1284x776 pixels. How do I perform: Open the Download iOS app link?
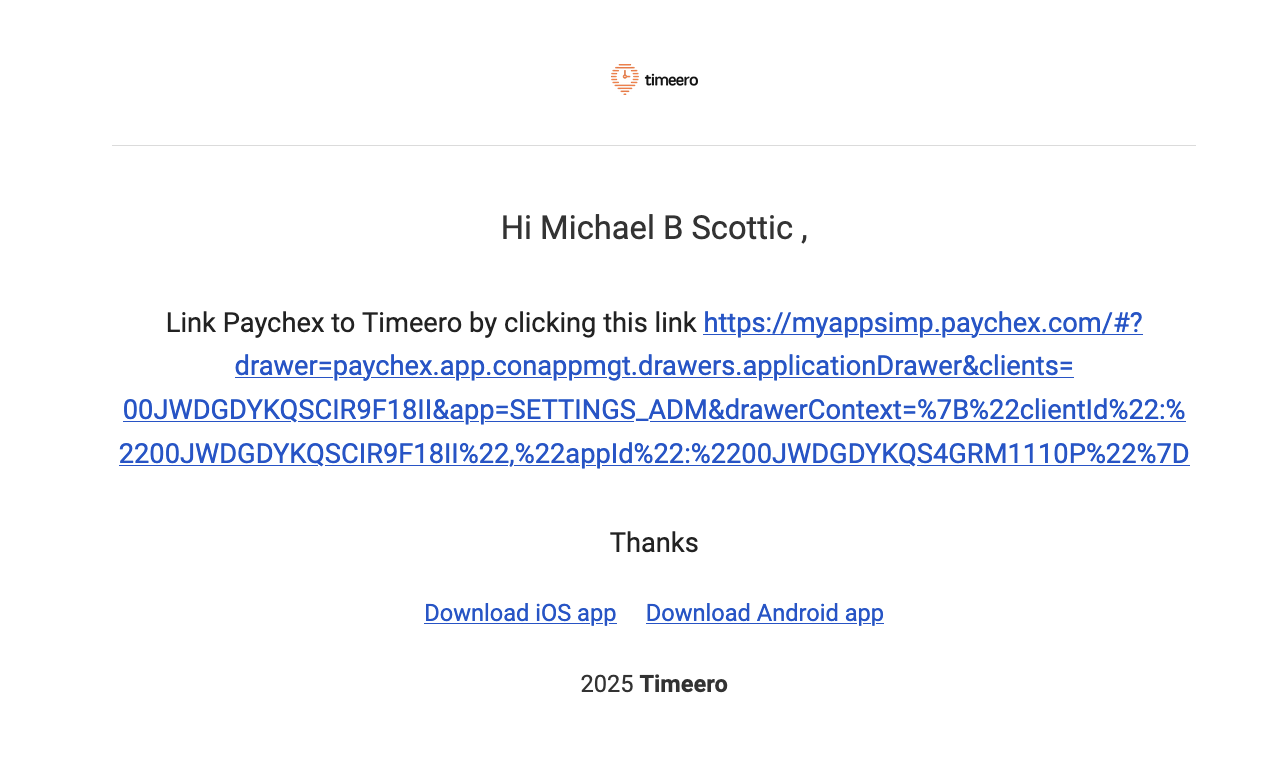point(520,613)
